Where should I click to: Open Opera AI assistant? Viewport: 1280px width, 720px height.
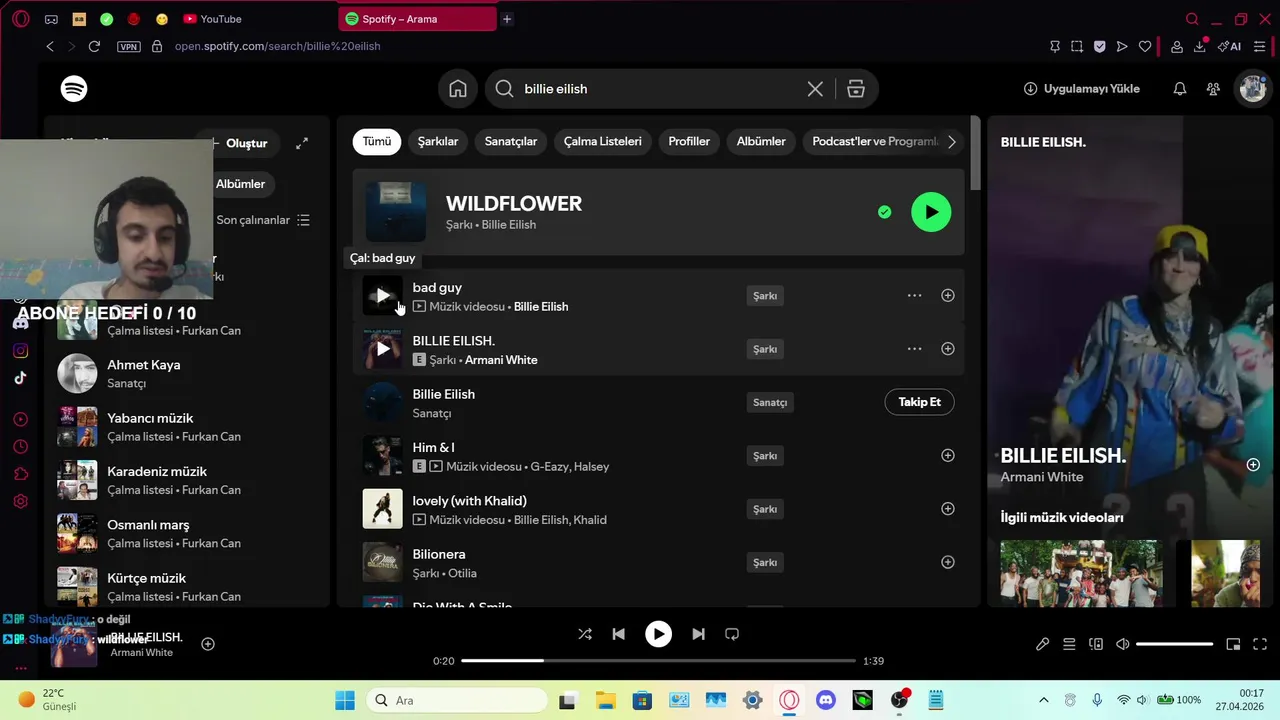point(1230,46)
